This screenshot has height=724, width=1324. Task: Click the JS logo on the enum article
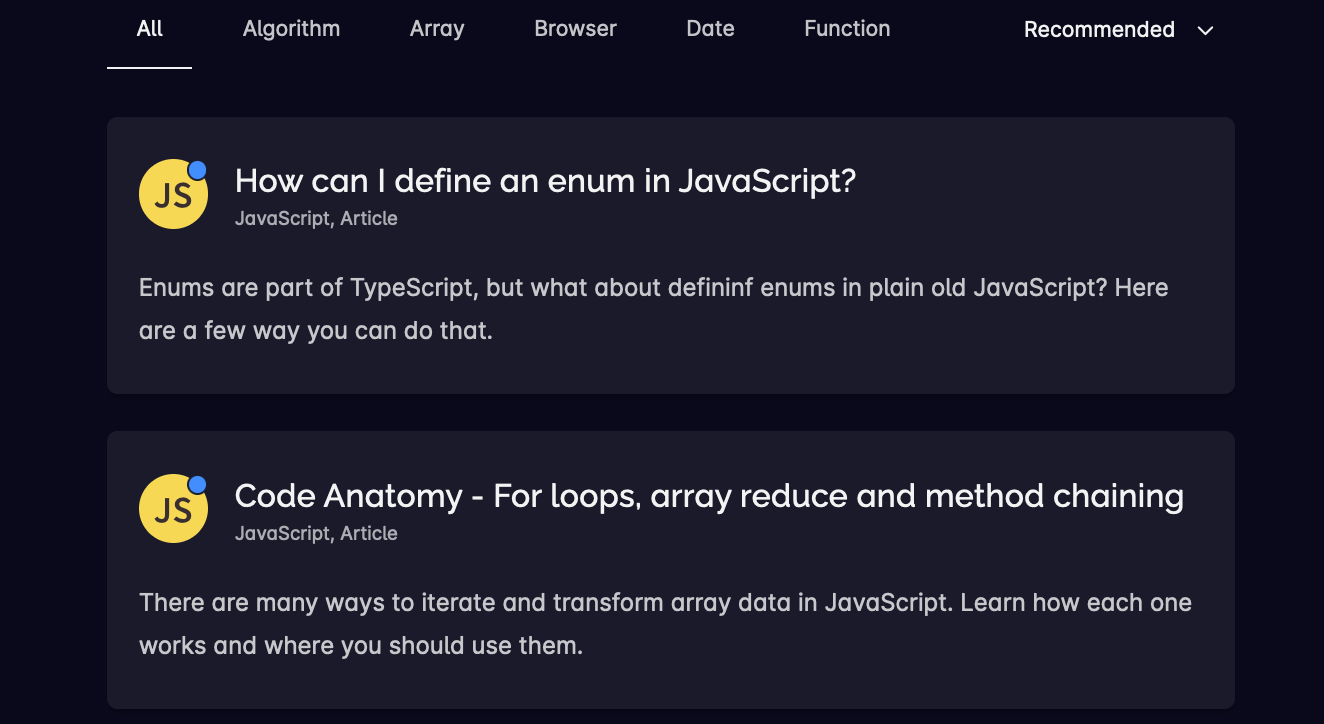tap(173, 195)
